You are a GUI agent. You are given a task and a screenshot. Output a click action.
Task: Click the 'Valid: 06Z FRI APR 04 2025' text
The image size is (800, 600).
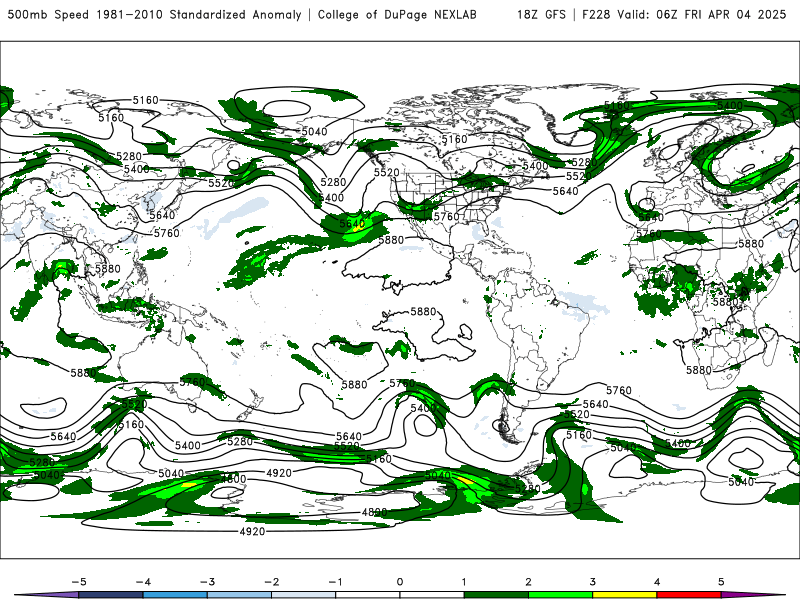click(702, 15)
